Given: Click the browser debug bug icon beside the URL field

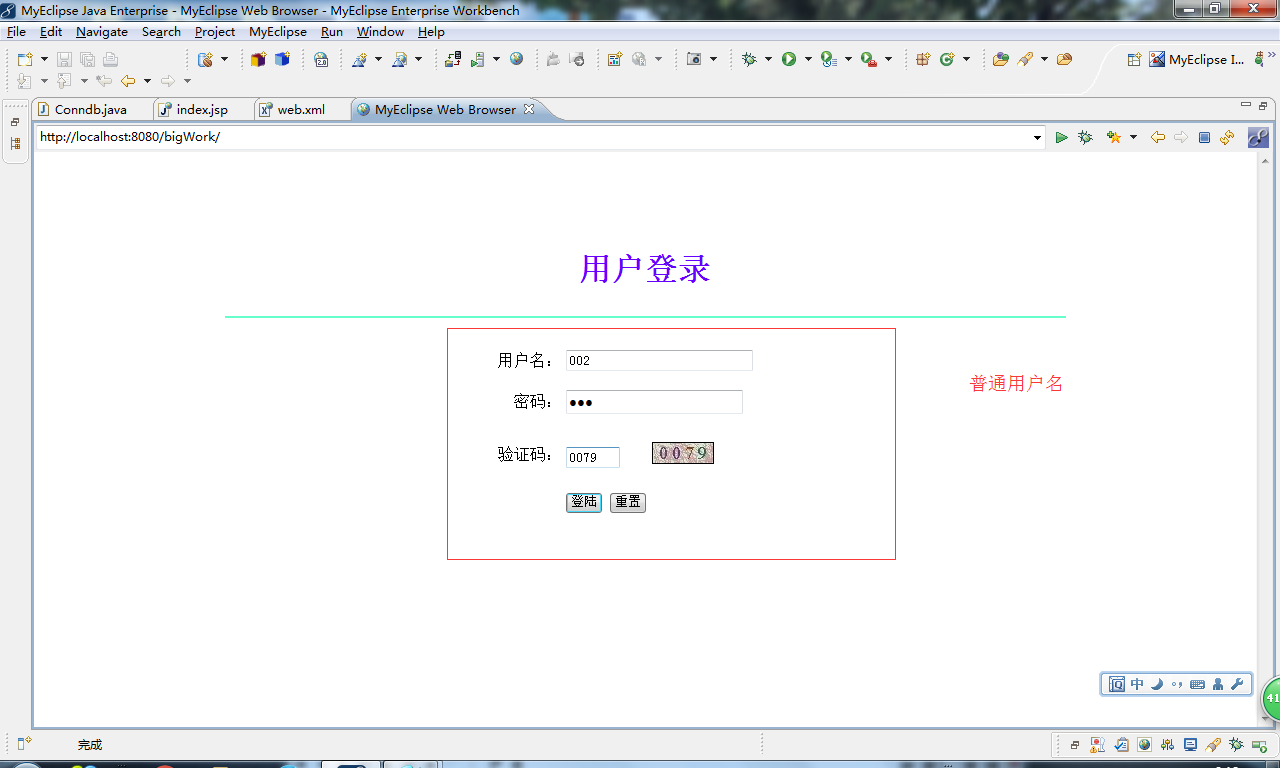Looking at the screenshot, I should pos(1086,138).
